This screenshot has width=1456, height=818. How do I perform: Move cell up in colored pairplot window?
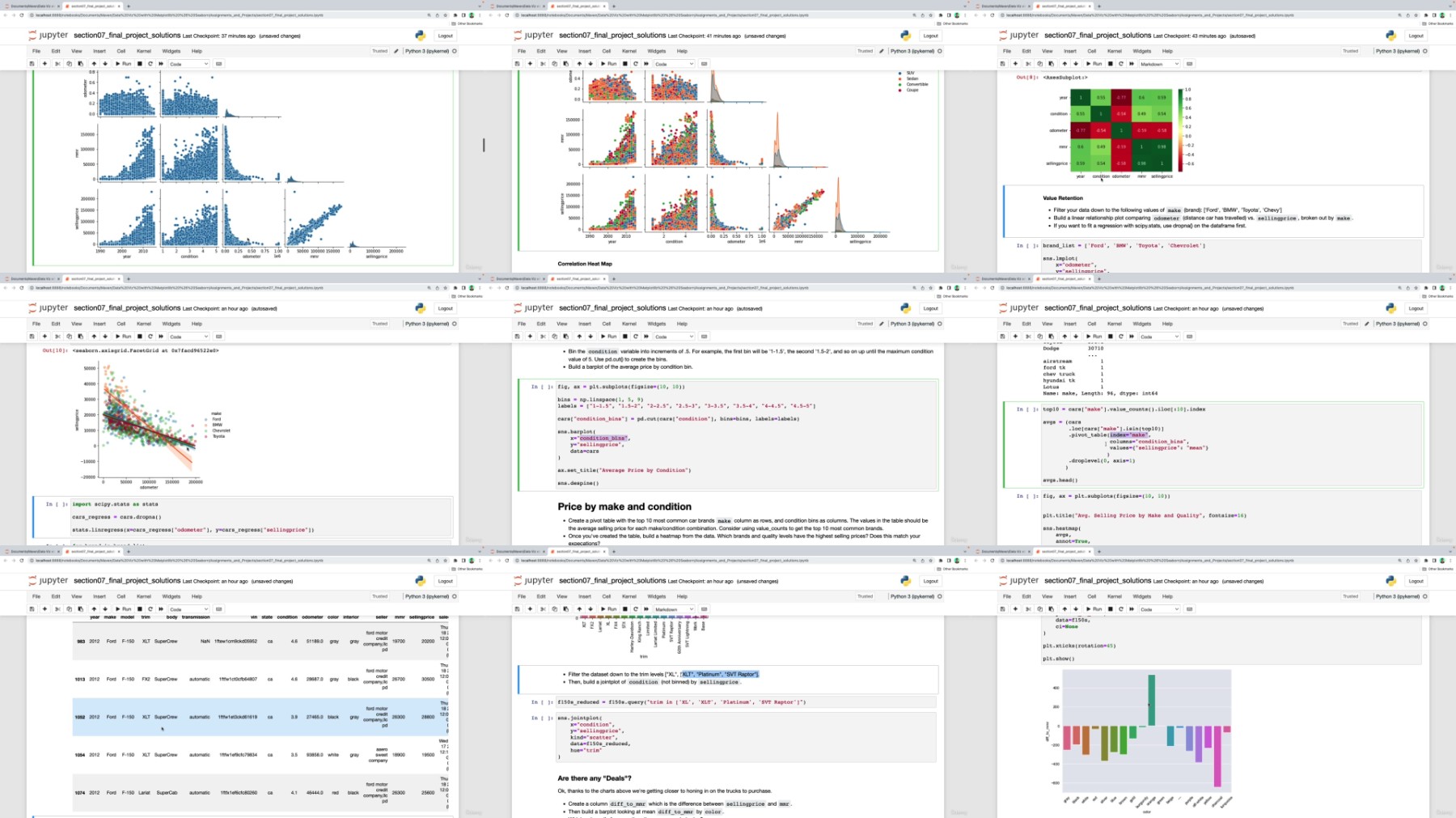point(579,64)
